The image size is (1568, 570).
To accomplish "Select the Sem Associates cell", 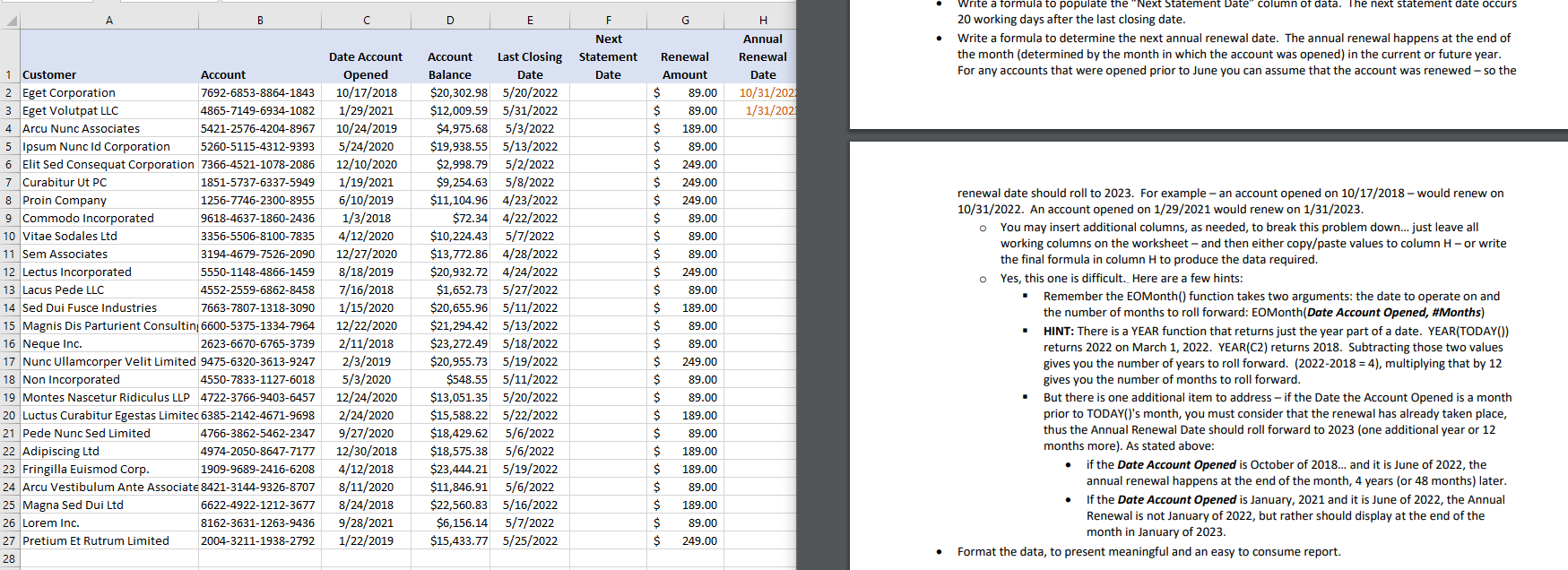I will (109, 254).
